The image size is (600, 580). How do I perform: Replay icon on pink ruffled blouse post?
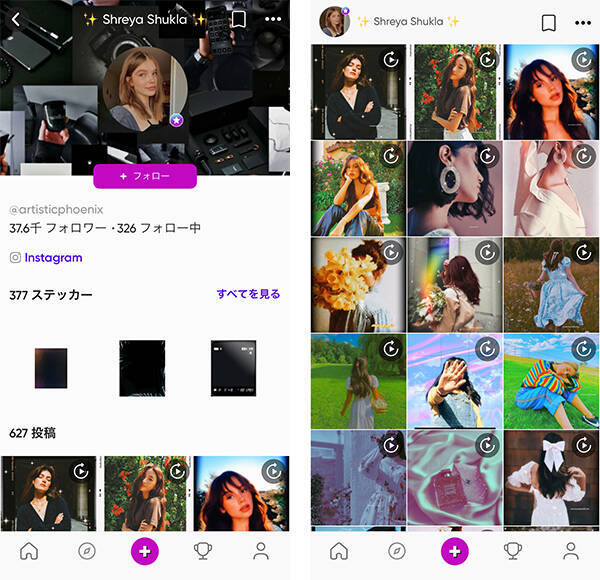click(x=584, y=156)
